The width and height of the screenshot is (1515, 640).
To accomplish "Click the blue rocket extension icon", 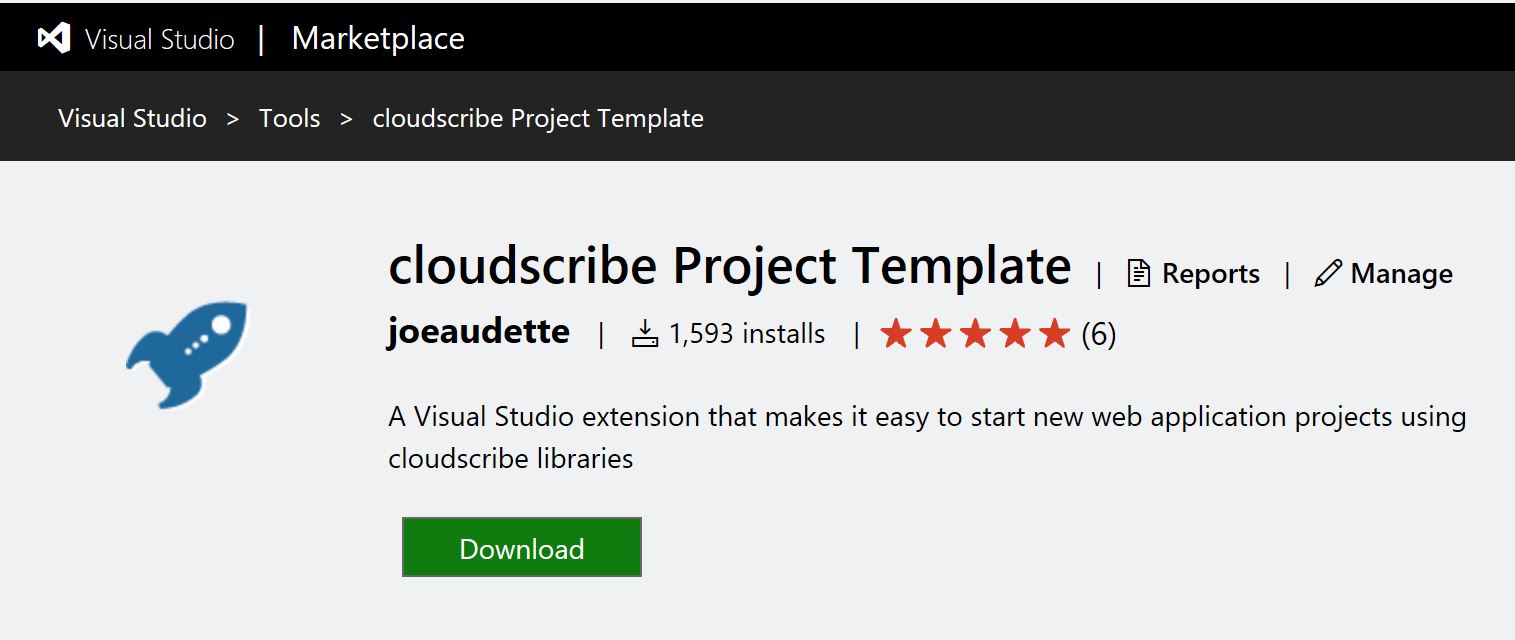I will pyautogui.click(x=187, y=354).
